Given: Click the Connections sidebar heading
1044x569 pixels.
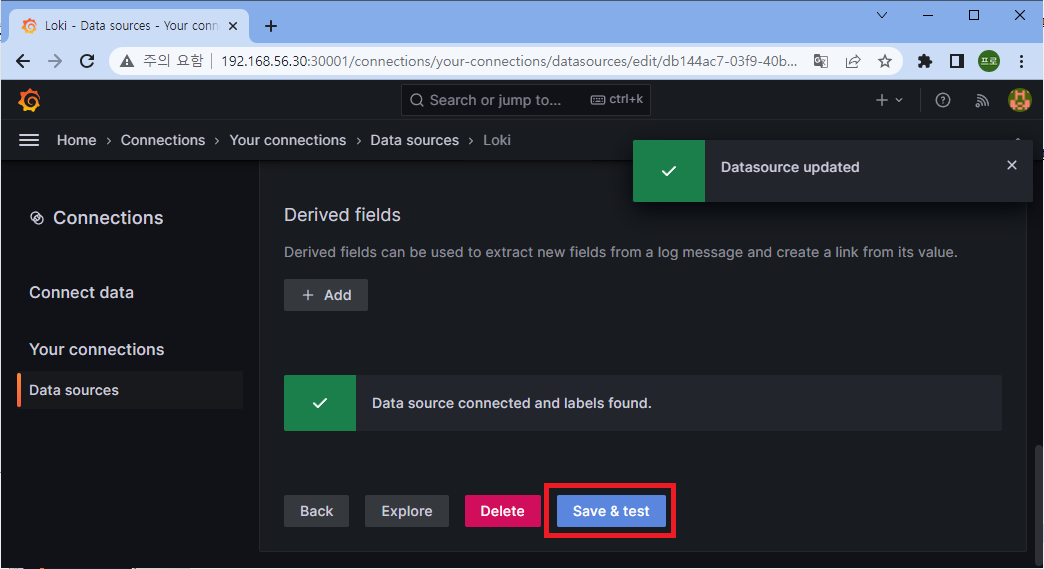Looking at the screenshot, I should tap(108, 218).
